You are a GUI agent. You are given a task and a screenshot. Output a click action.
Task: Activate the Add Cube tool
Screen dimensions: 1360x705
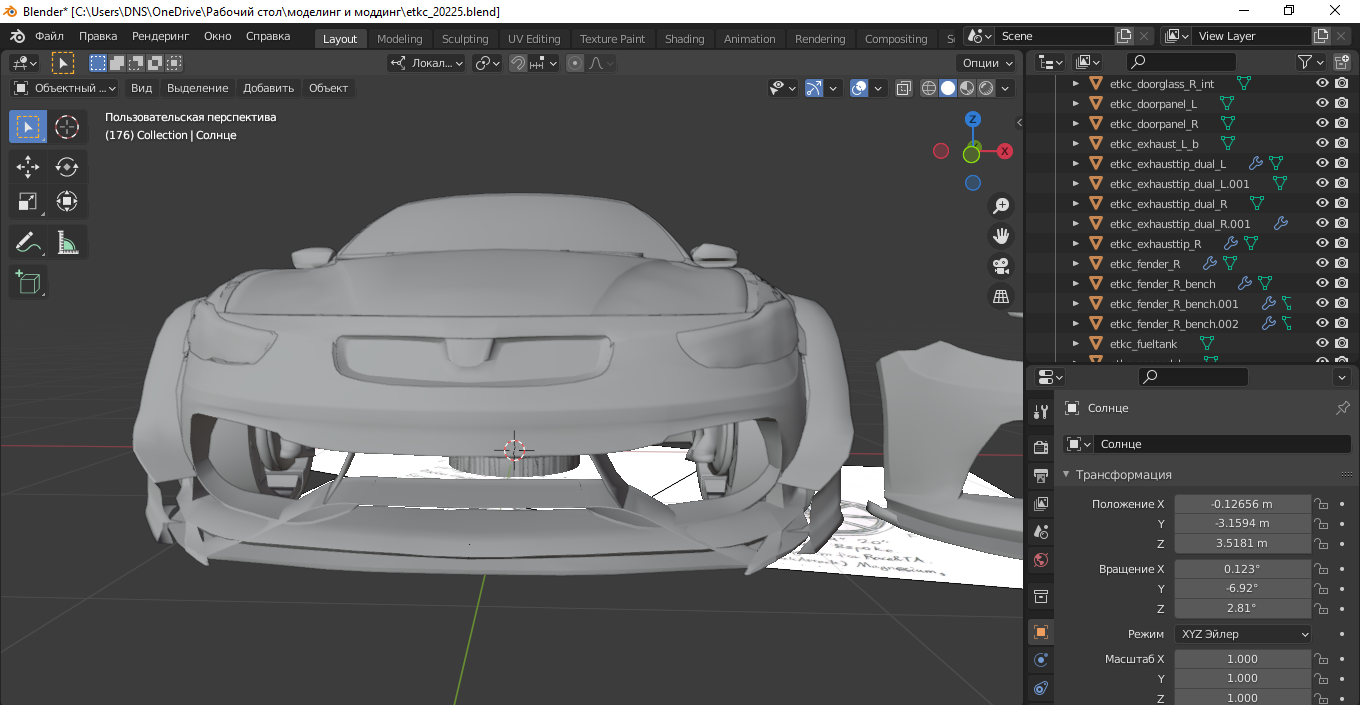click(x=28, y=282)
